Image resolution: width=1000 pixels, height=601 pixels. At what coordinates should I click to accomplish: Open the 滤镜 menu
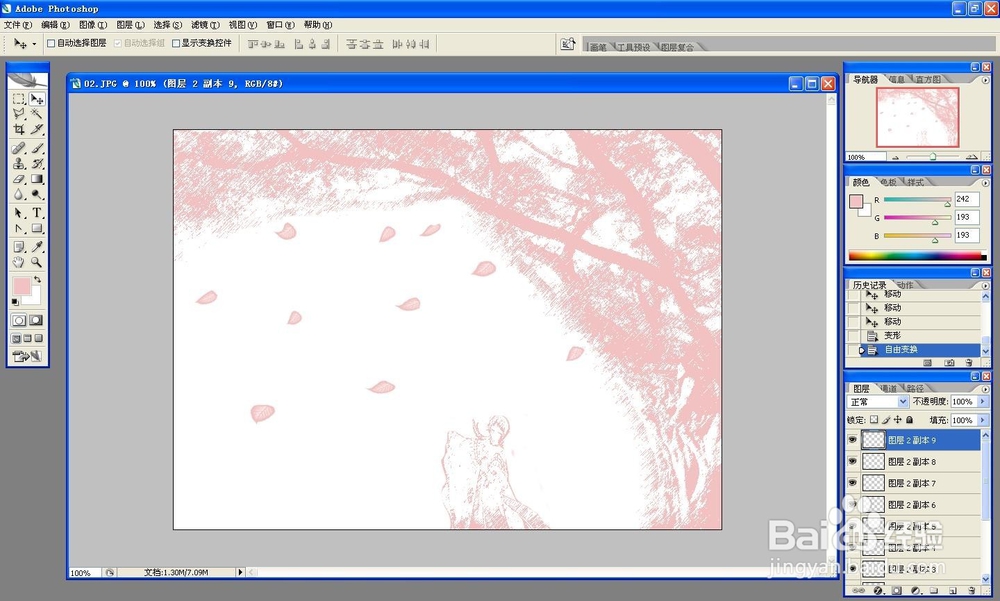pos(205,25)
